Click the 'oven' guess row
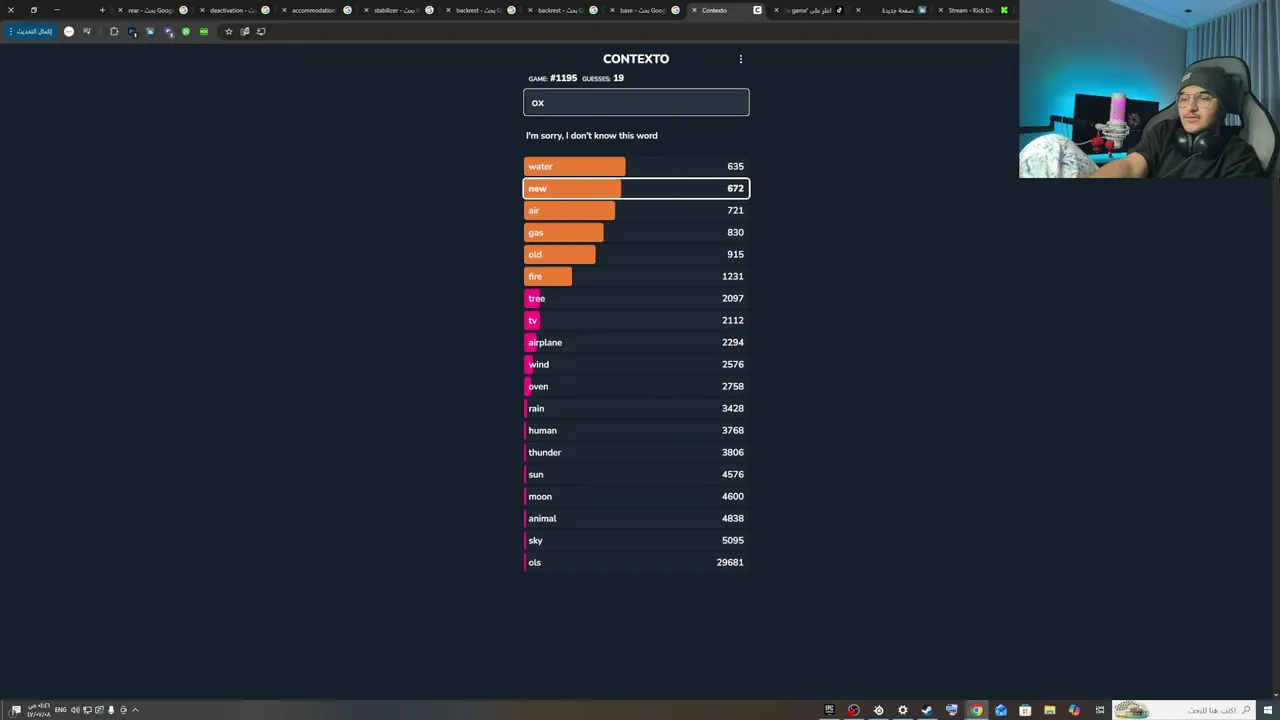The image size is (1280, 720). [636, 386]
